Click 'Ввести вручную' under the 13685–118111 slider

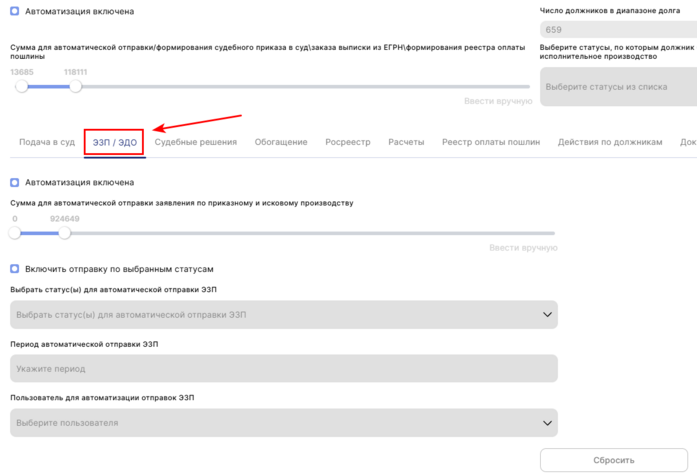[497, 101]
